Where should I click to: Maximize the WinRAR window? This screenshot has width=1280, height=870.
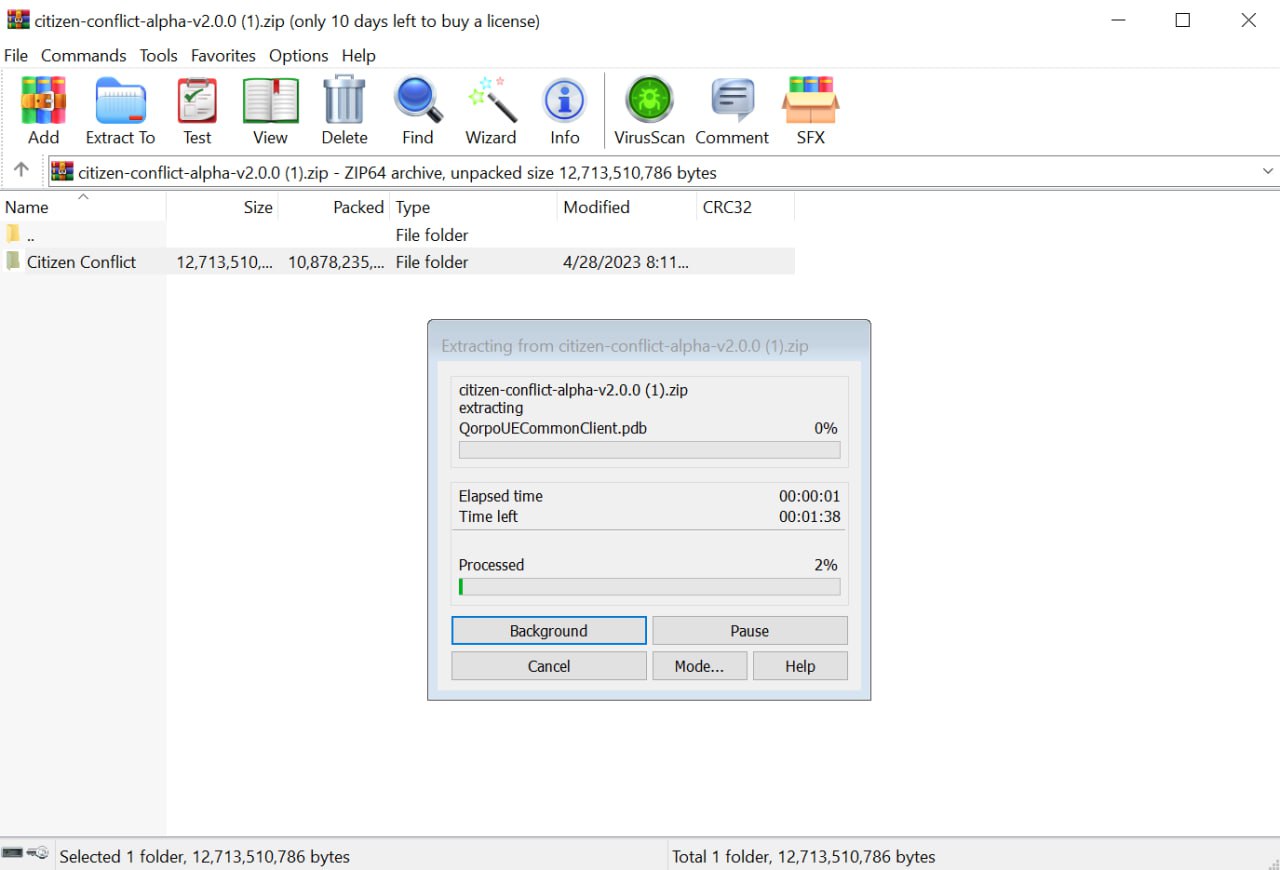[x=1183, y=20]
